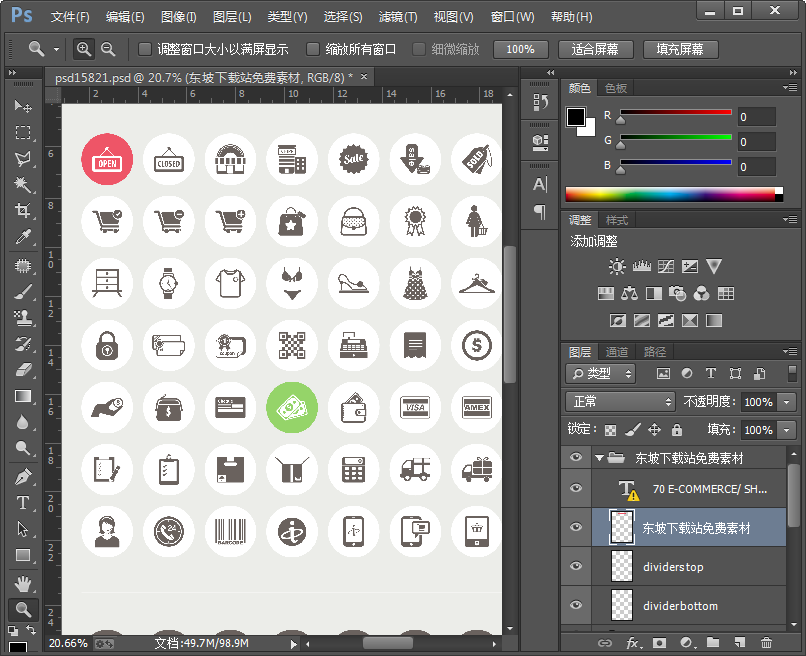Click the 适合屏幕 button
Viewport: 806px width, 656px height.
595,49
